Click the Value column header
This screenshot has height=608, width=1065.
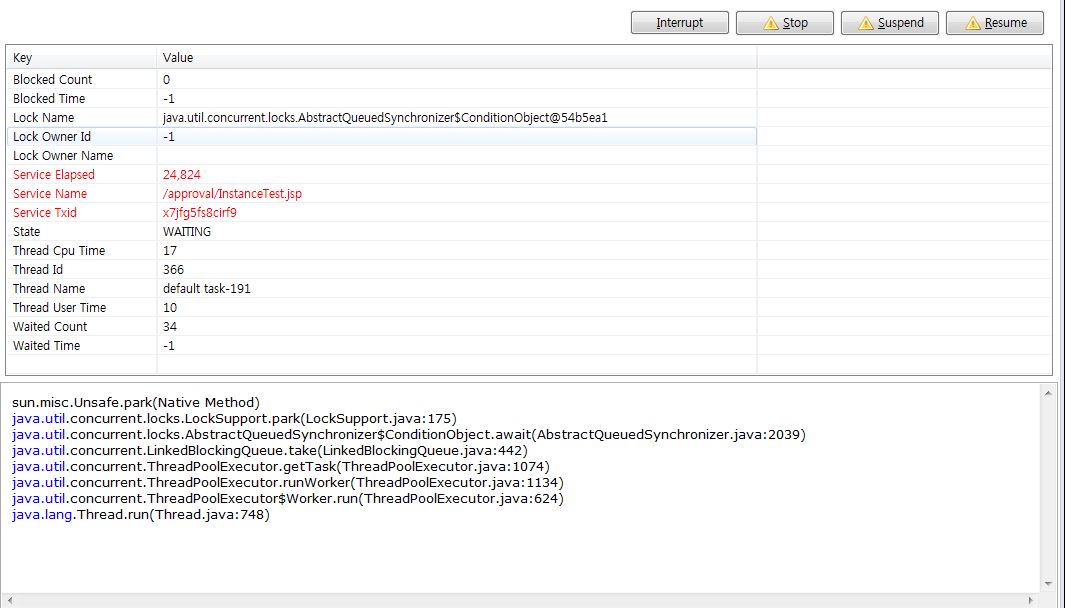point(176,57)
